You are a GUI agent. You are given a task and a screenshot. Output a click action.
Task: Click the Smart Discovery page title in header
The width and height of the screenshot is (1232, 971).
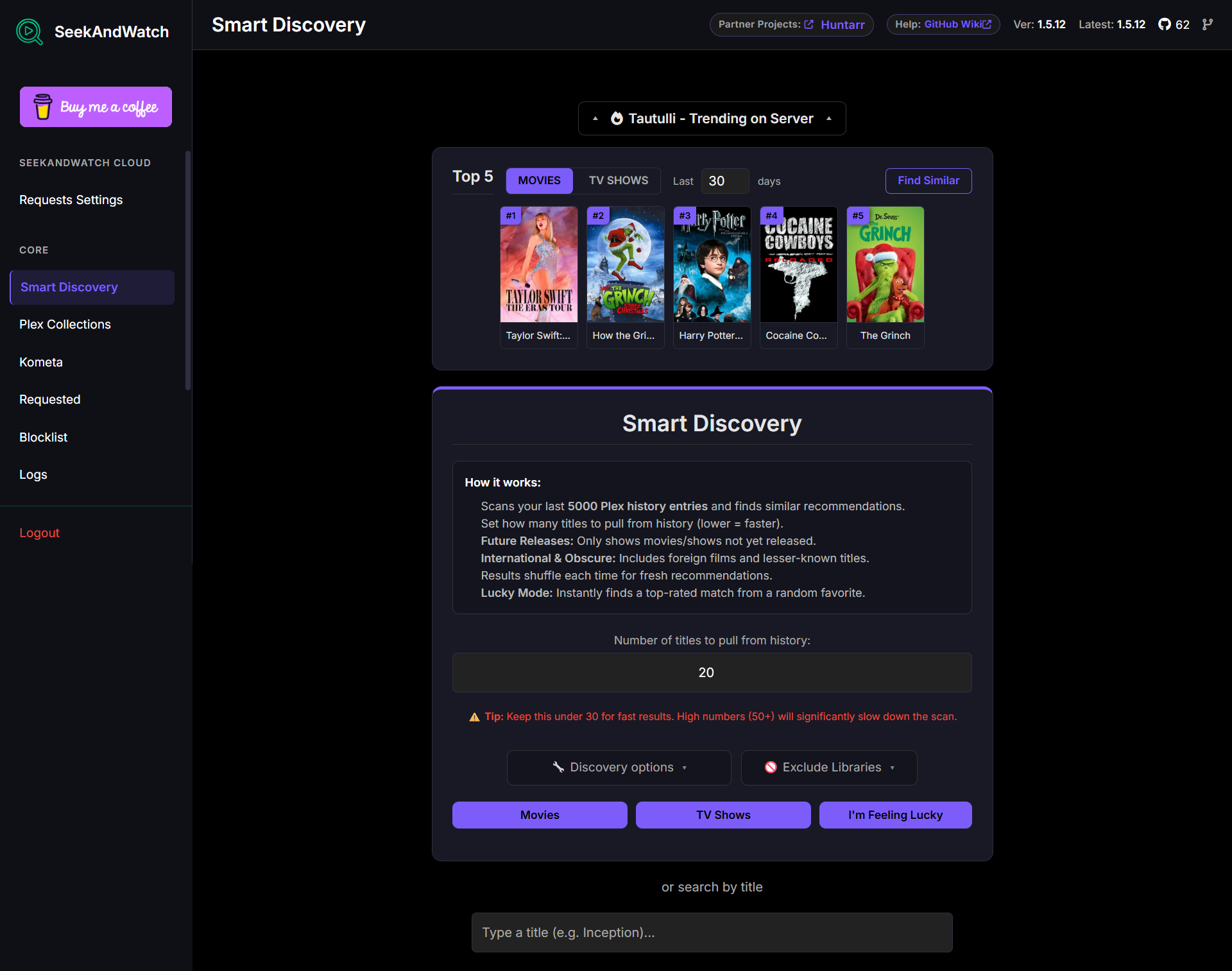click(289, 24)
